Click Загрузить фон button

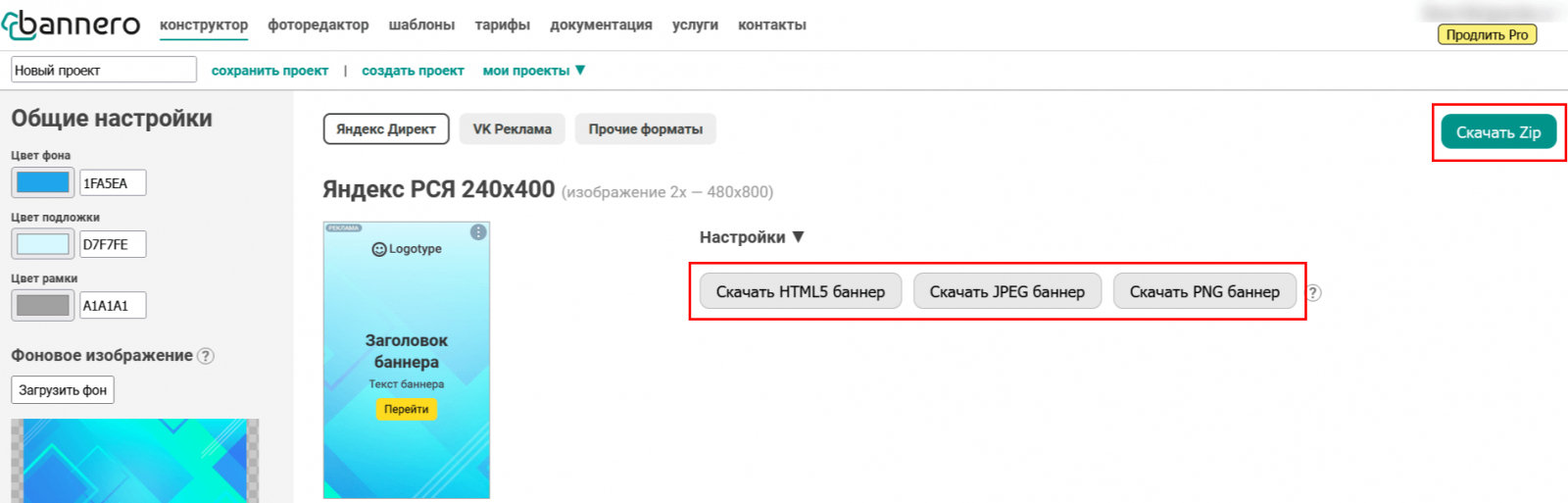[63, 389]
